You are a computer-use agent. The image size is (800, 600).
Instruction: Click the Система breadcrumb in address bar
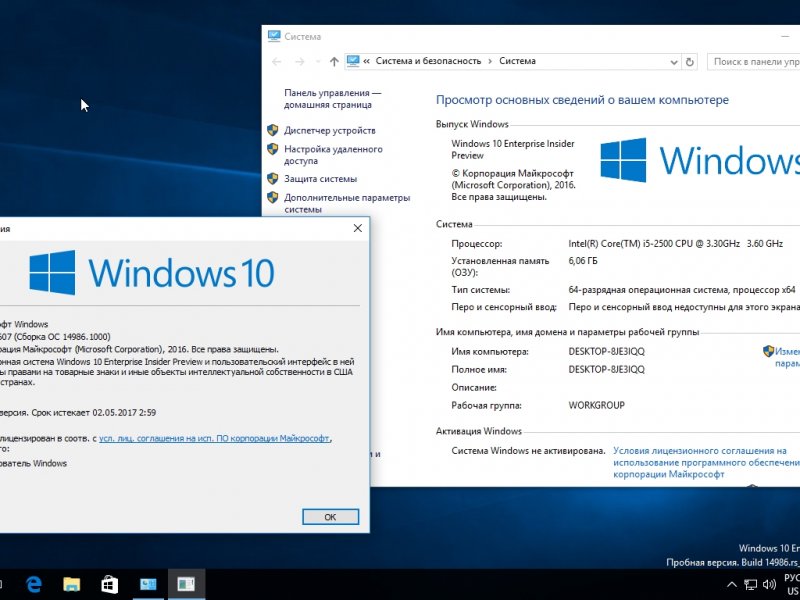517,61
